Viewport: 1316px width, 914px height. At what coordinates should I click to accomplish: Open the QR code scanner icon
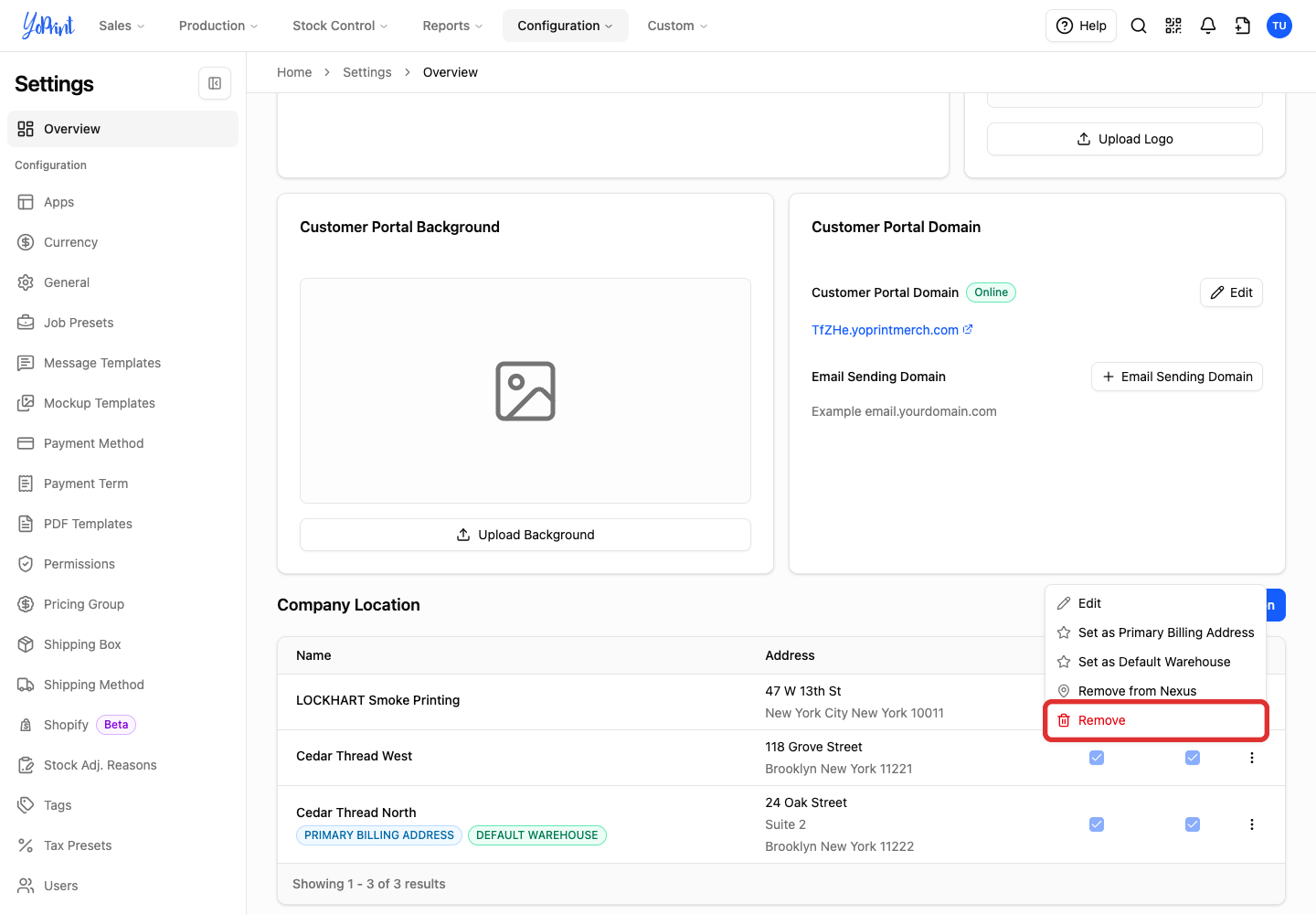tap(1173, 26)
